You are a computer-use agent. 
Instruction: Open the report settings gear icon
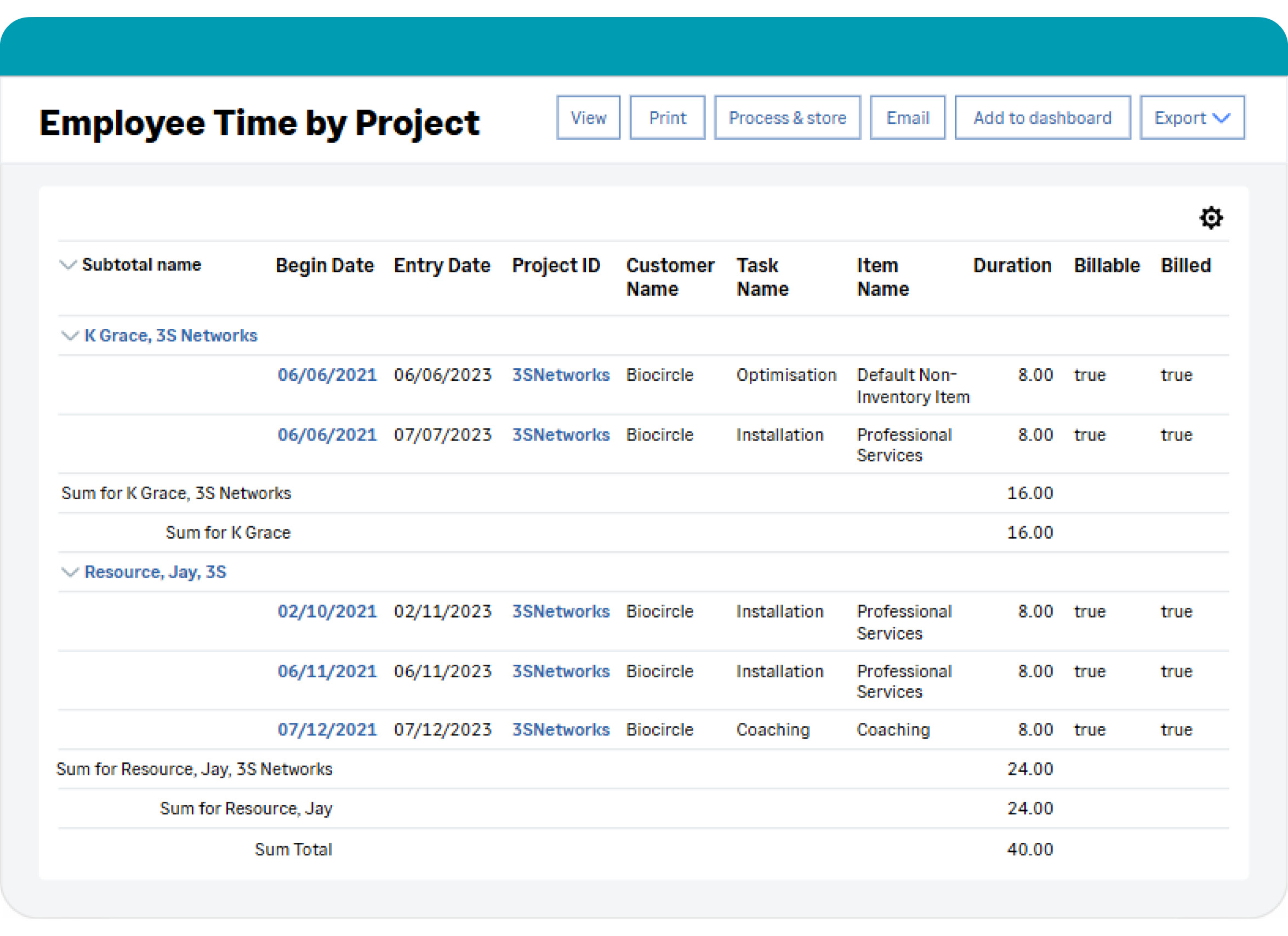(1210, 218)
